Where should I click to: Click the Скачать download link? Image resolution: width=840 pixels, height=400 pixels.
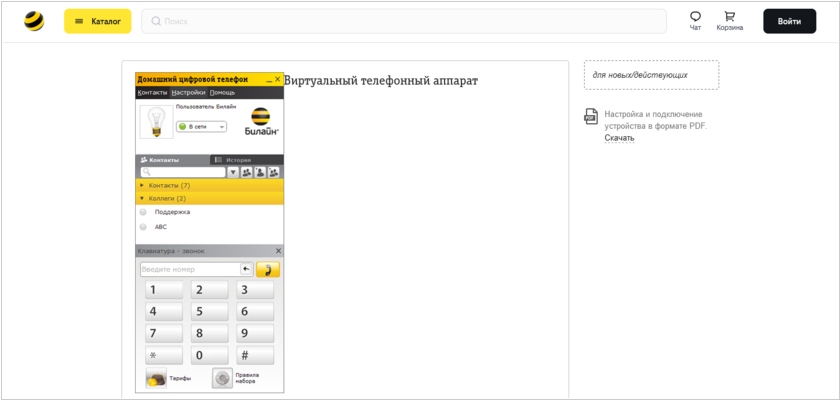pyautogui.click(x=619, y=138)
